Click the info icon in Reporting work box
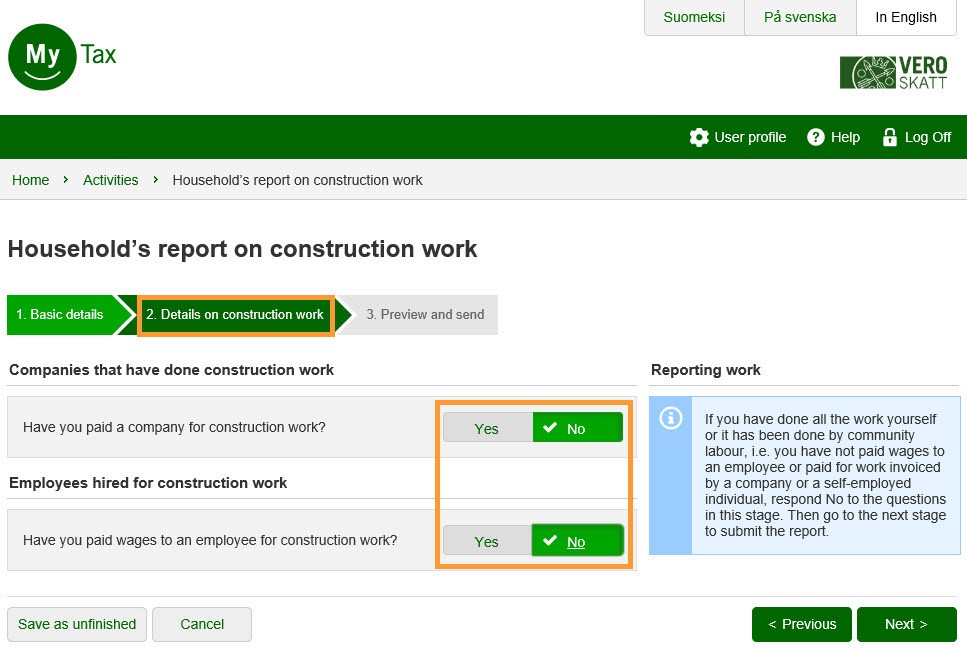 click(x=671, y=418)
